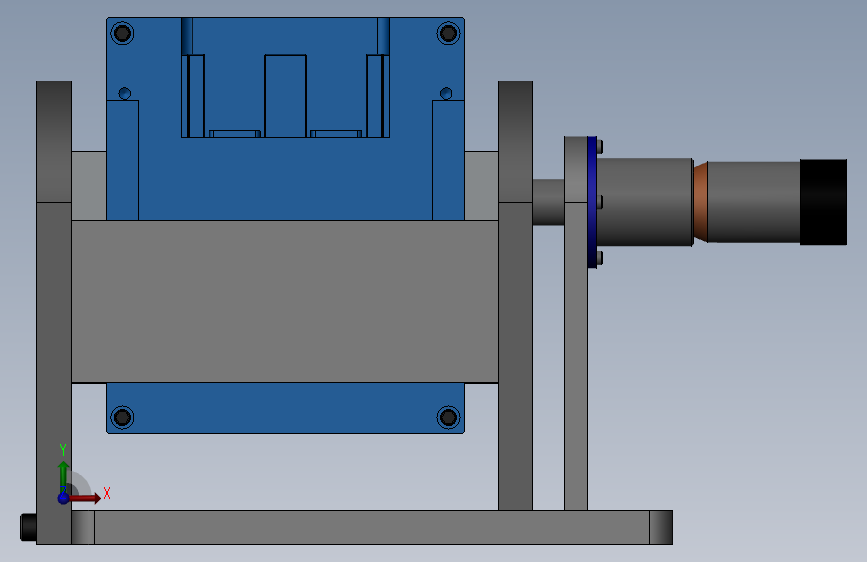The height and width of the screenshot is (562, 867).
Task: Select the black knob at the base's left end
Action: coord(28,527)
